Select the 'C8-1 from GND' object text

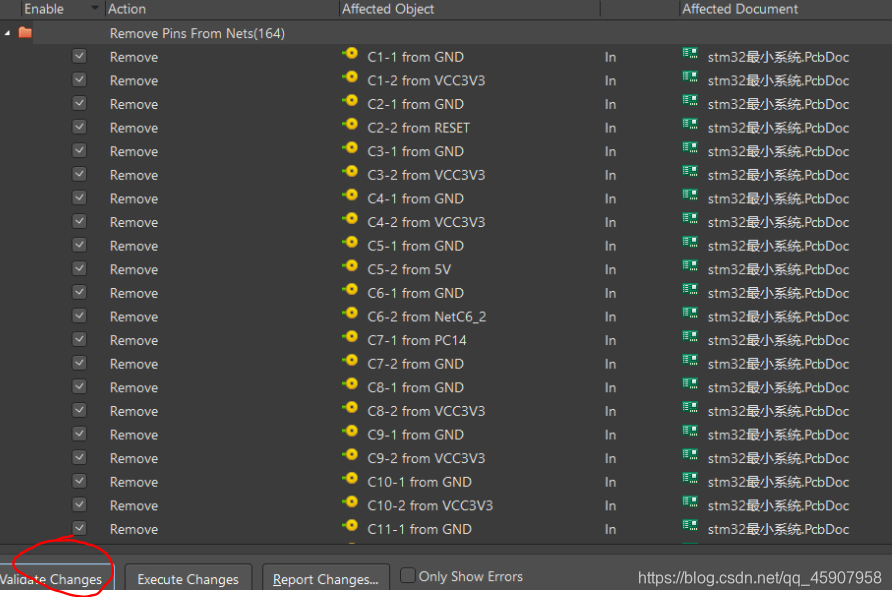415,388
